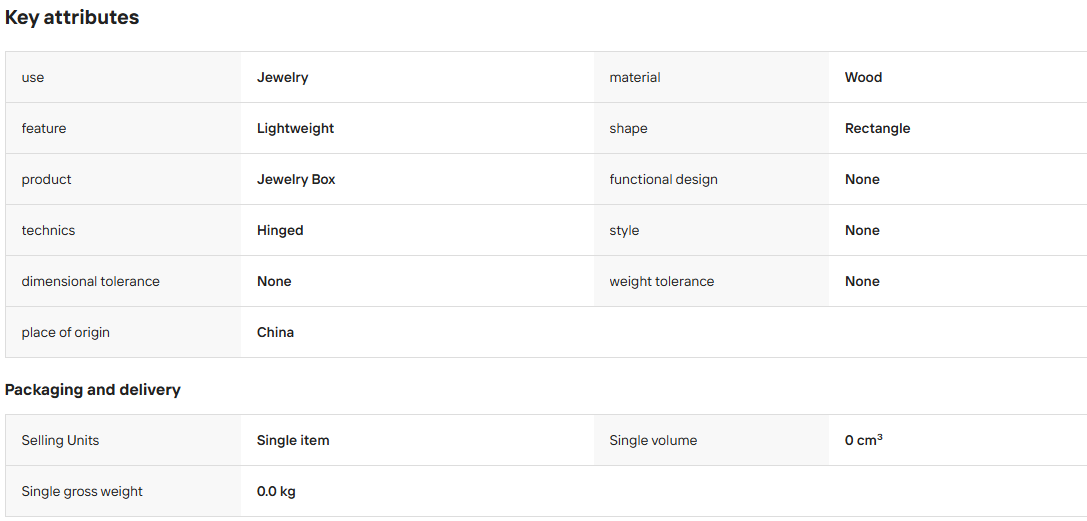Click the Hinged technics value
1087x521 pixels.
280,231
